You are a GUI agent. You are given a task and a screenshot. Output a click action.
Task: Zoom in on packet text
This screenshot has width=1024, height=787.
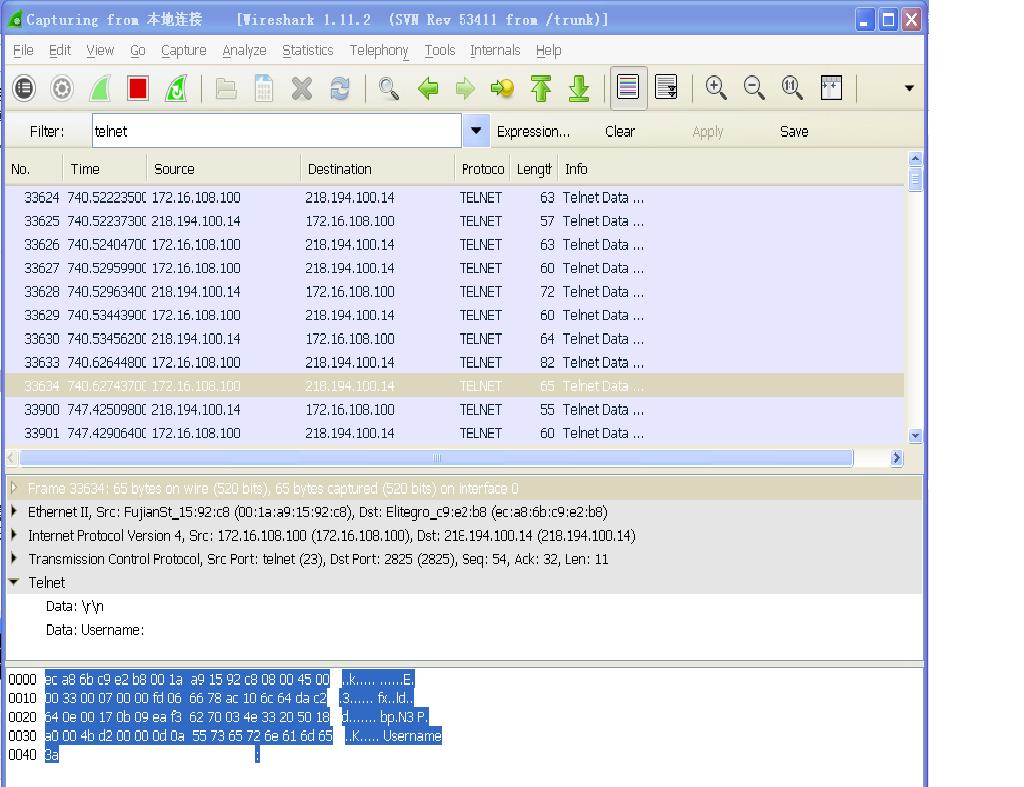click(716, 88)
